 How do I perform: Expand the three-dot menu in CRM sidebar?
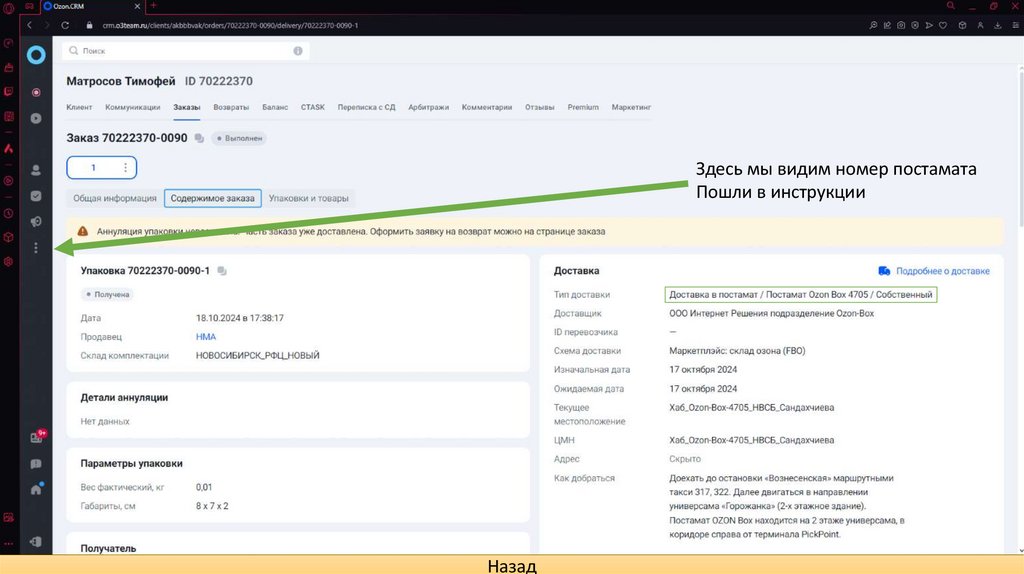36,248
